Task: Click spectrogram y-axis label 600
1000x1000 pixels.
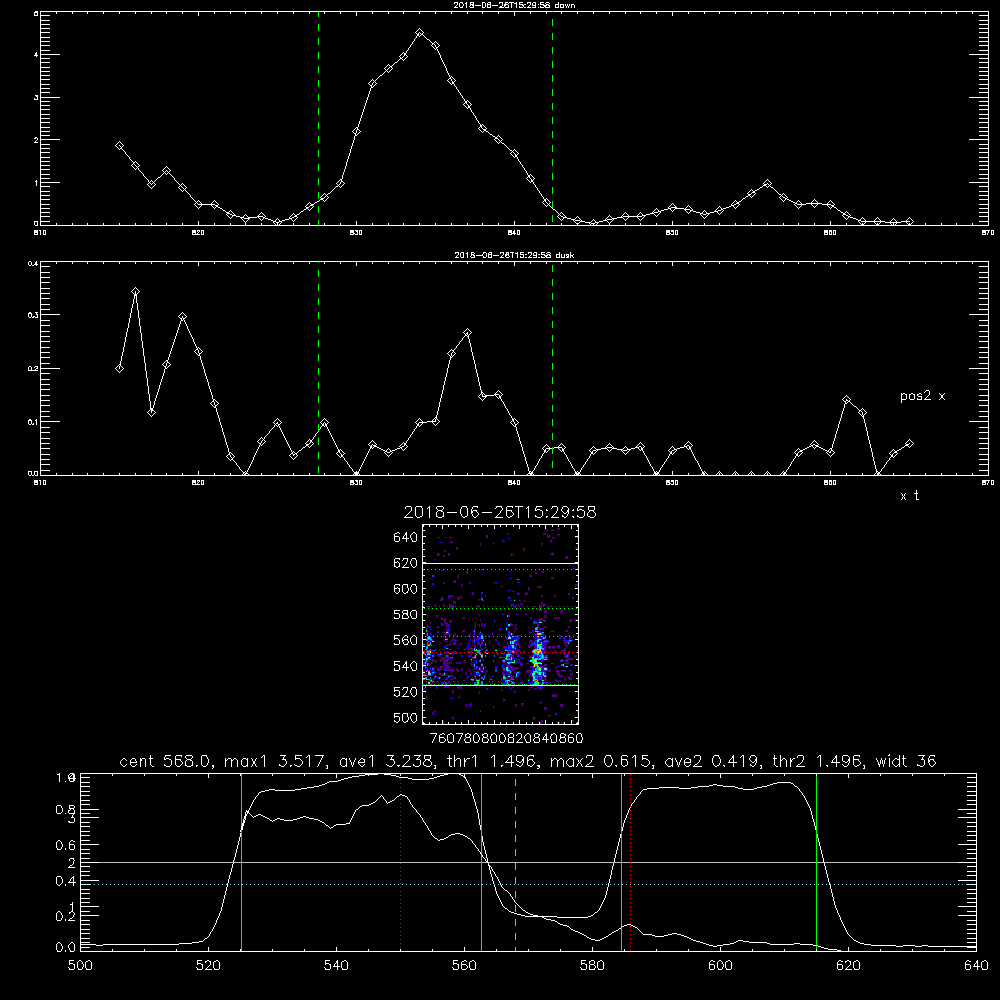Action: (406, 589)
